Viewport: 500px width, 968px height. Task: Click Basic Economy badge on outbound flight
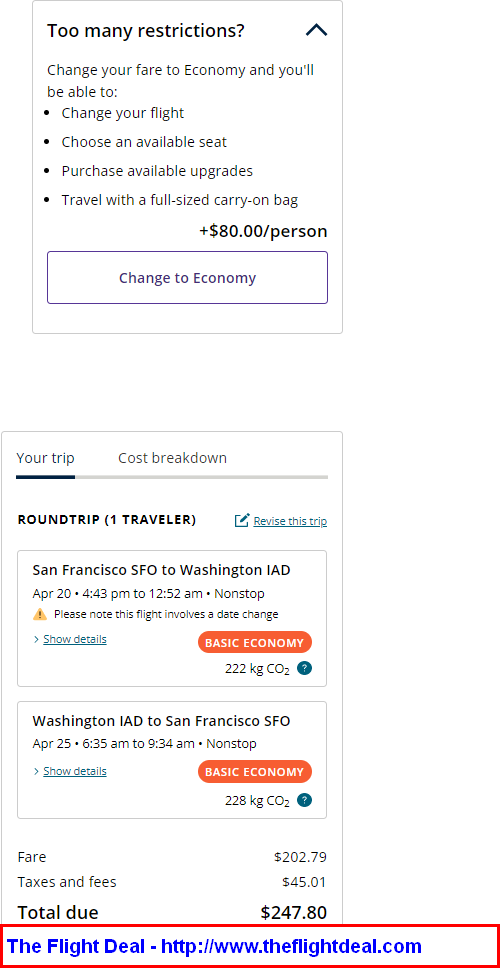pos(255,642)
